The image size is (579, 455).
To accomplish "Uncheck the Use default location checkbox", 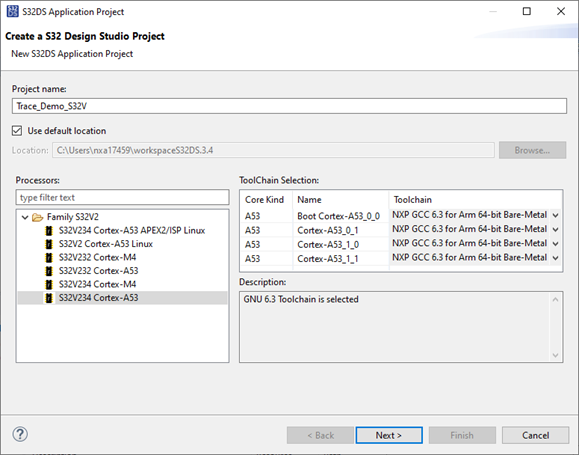I will tap(17, 131).
